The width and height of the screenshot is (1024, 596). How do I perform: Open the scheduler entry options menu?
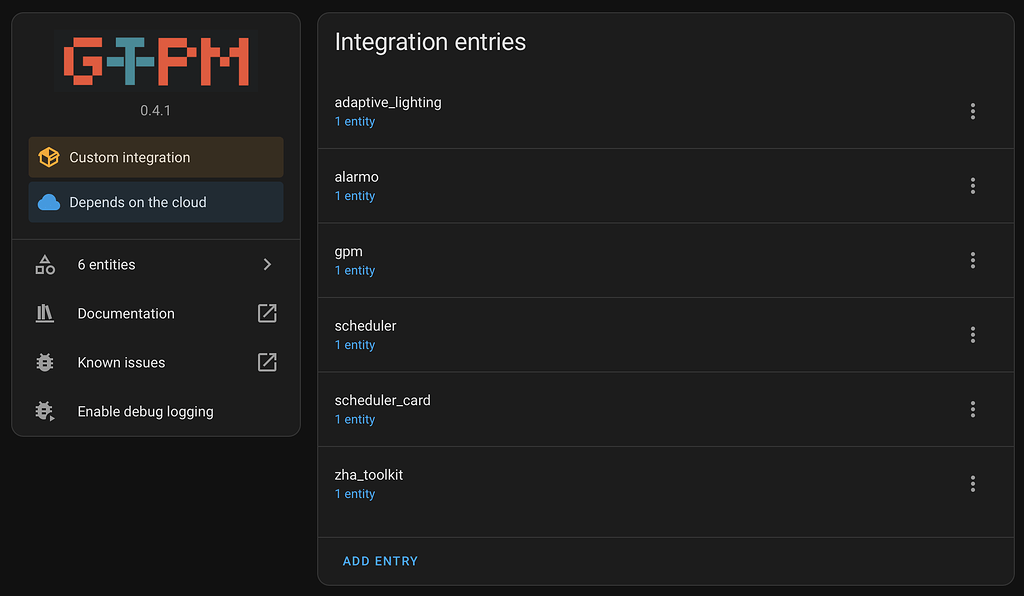[972, 334]
